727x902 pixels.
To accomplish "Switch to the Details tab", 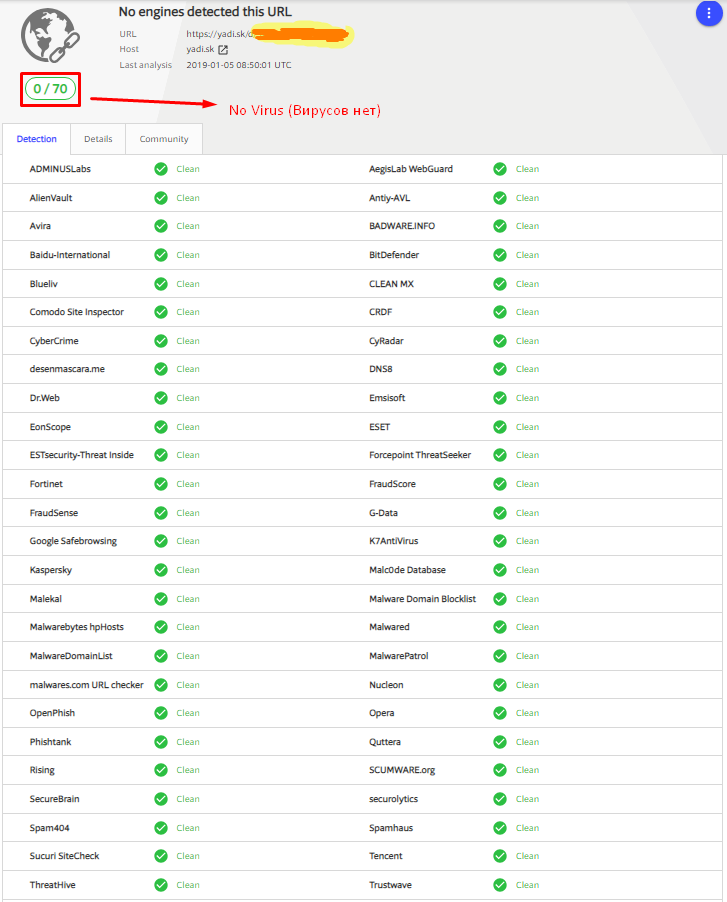I will click(98, 139).
